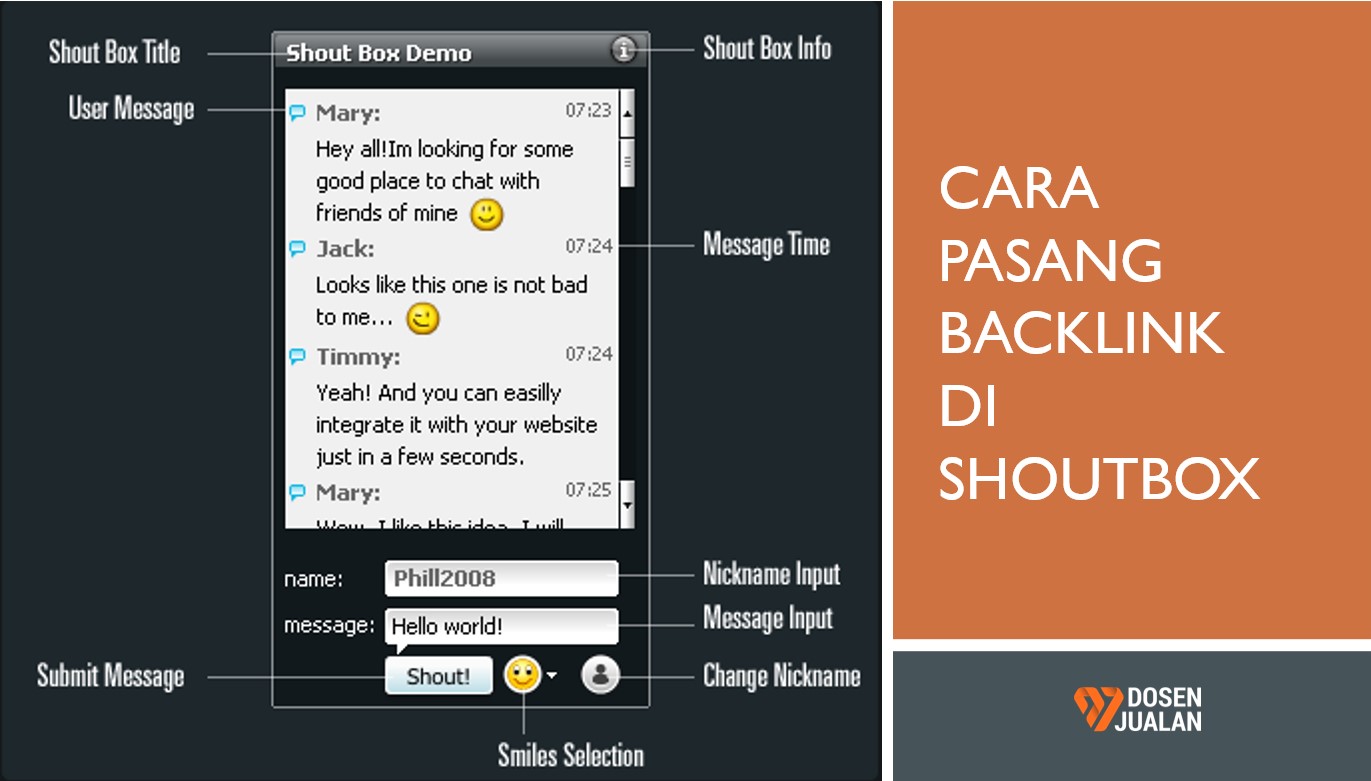Image resolution: width=1371 pixels, height=781 pixels.
Task: Focus the Hello world! message input
Action: [x=501, y=627]
